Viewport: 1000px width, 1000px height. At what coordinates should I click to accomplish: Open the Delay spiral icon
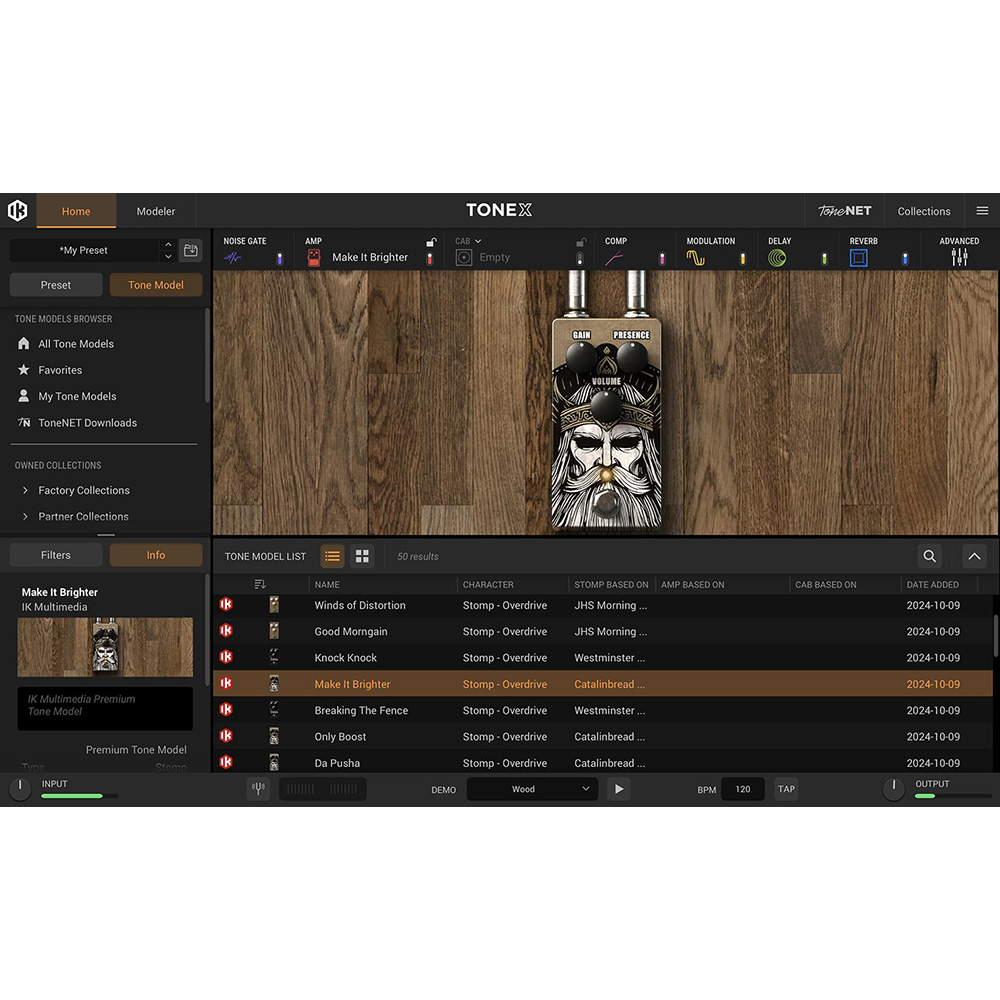[777, 258]
